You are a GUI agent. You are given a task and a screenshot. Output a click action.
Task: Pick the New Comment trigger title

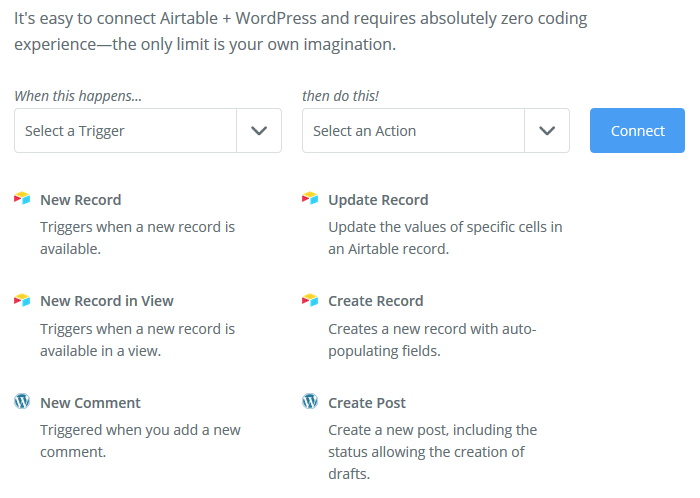pyautogui.click(x=90, y=403)
